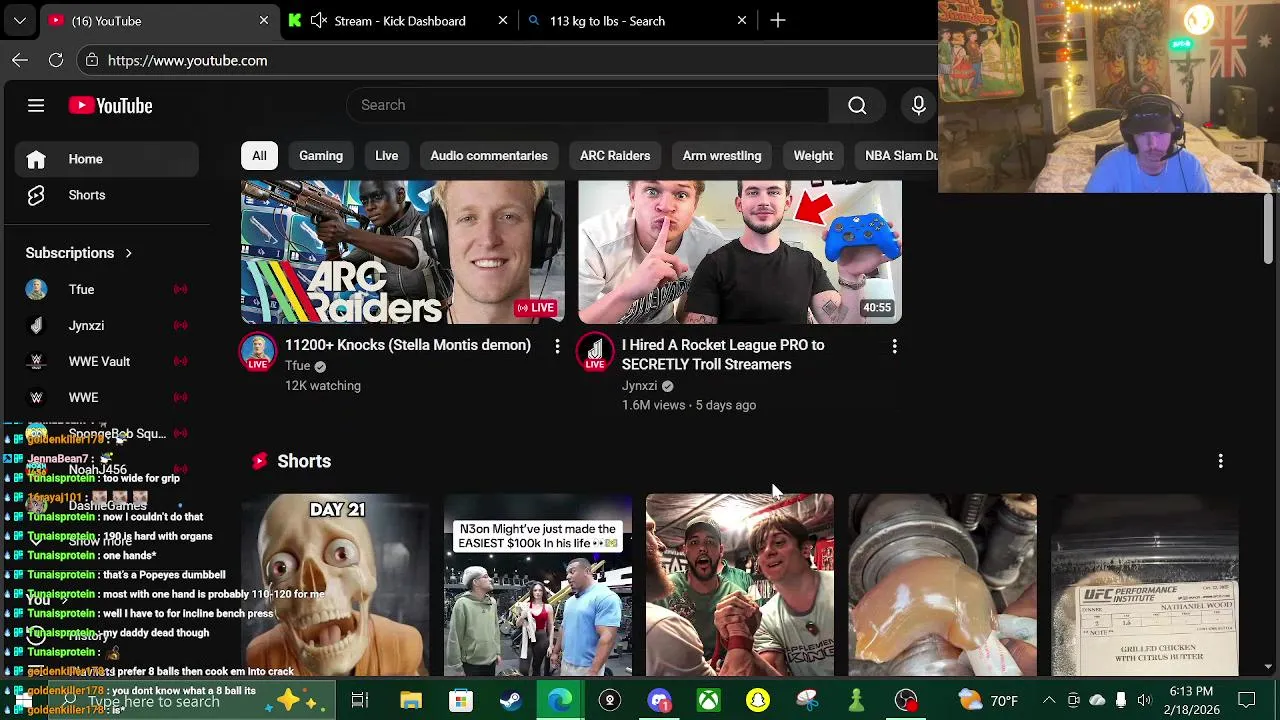Open File Explorer from the taskbar
Screen dimensions: 1280x720
coord(411,700)
